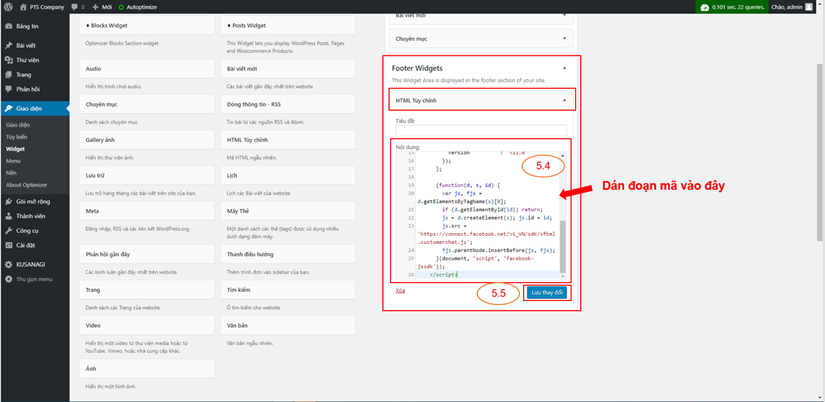
Task: Click the Gói mở rộng plugin icon
Action: [8, 201]
